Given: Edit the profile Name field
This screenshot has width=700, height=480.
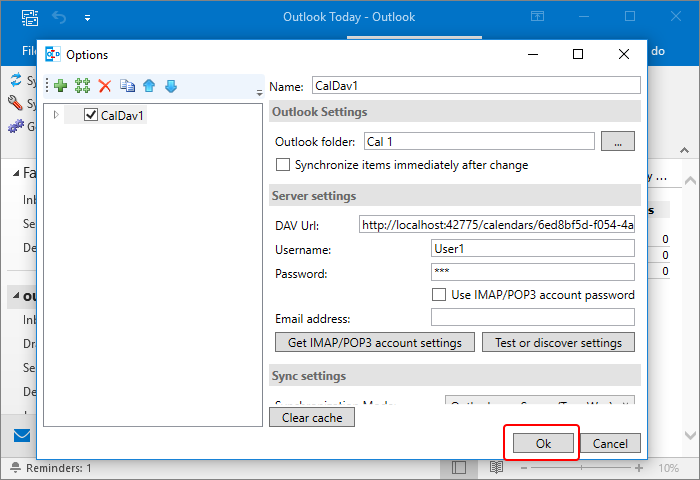Looking at the screenshot, I should point(476,85).
